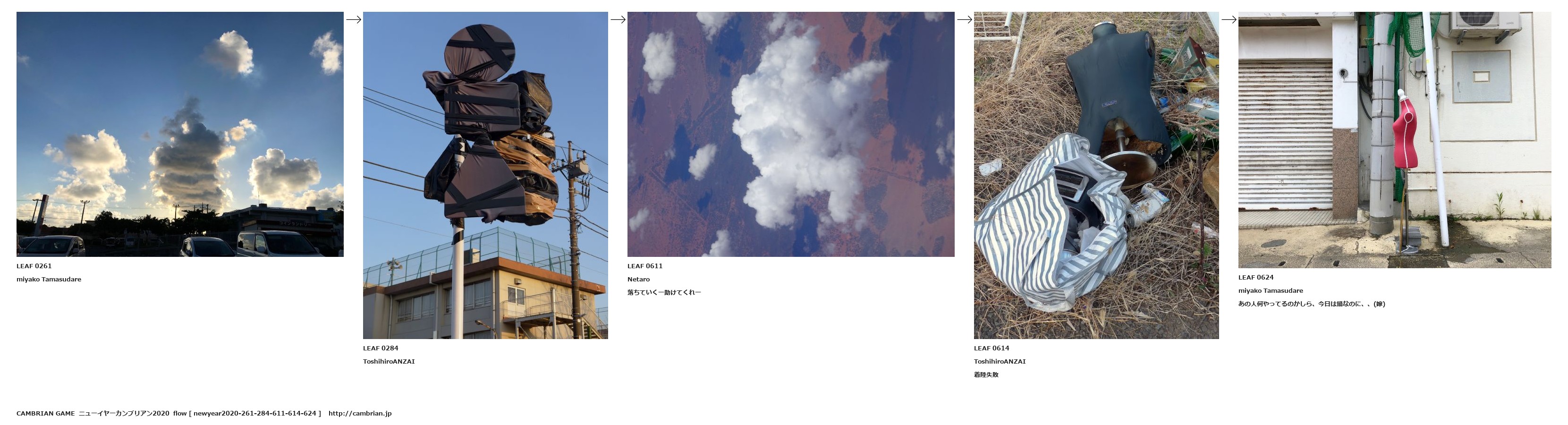Click miyako Tamasudare under LEAF 0624
Image resolution: width=1568 pixels, height=425 pixels.
point(1271,291)
